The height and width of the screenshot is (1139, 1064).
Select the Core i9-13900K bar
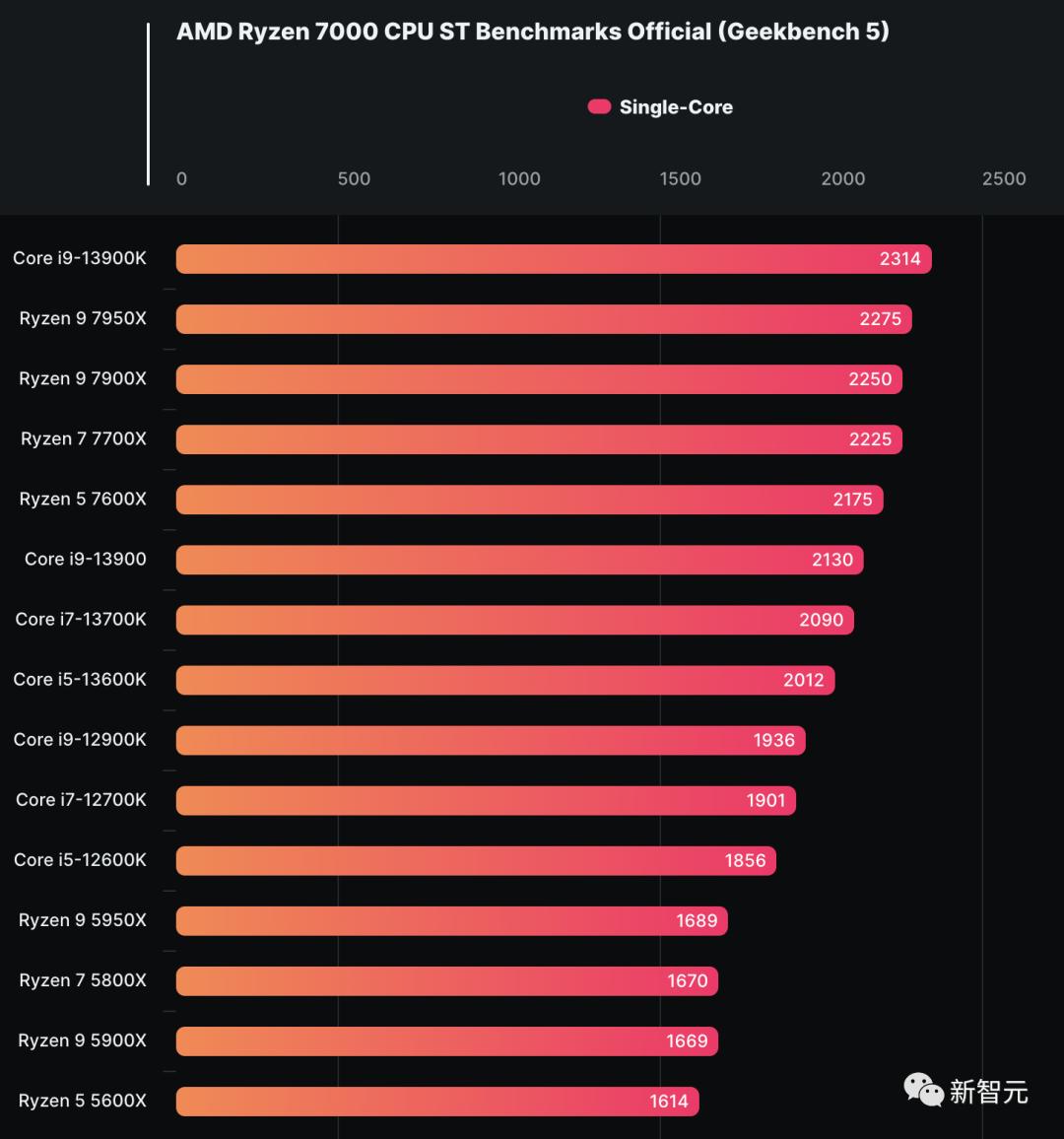click(x=553, y=259)
